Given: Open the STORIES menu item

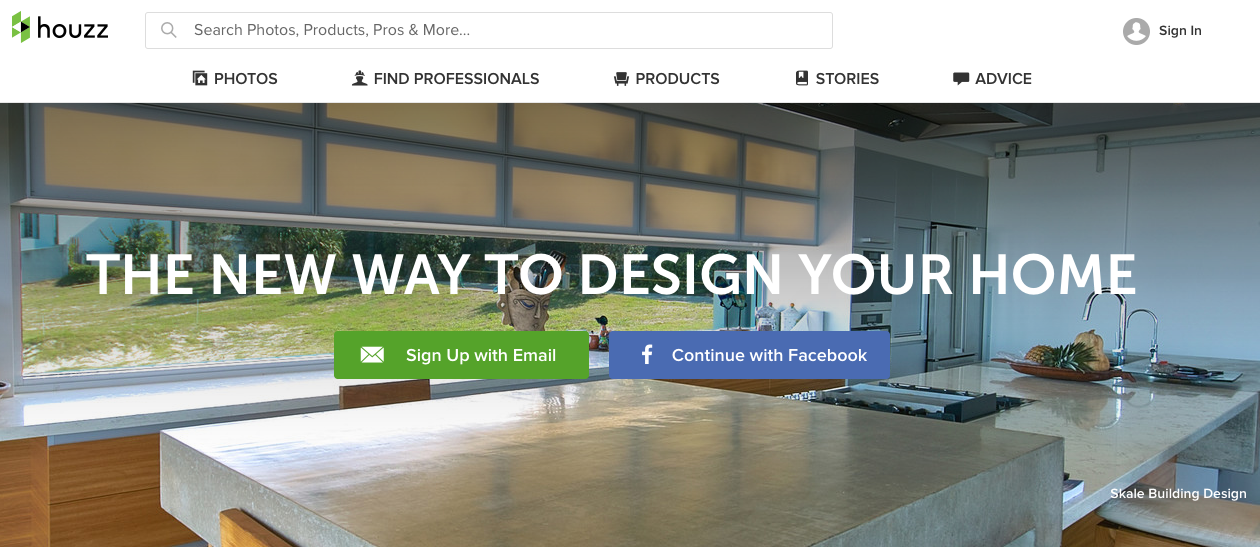Looking at the screenshot, I should (837, 78).
